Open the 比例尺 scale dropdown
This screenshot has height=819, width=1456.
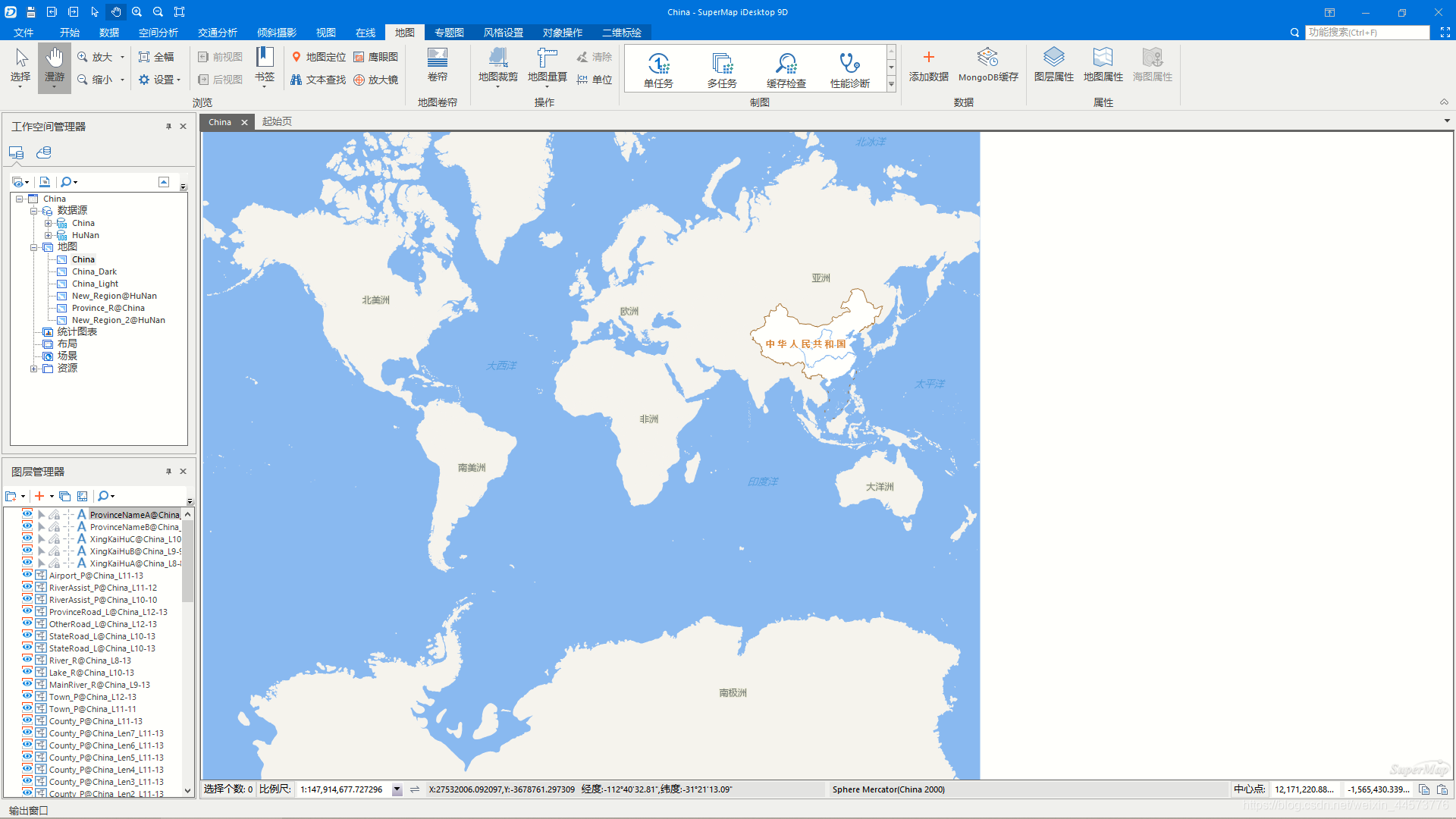[x=397, y=789]
